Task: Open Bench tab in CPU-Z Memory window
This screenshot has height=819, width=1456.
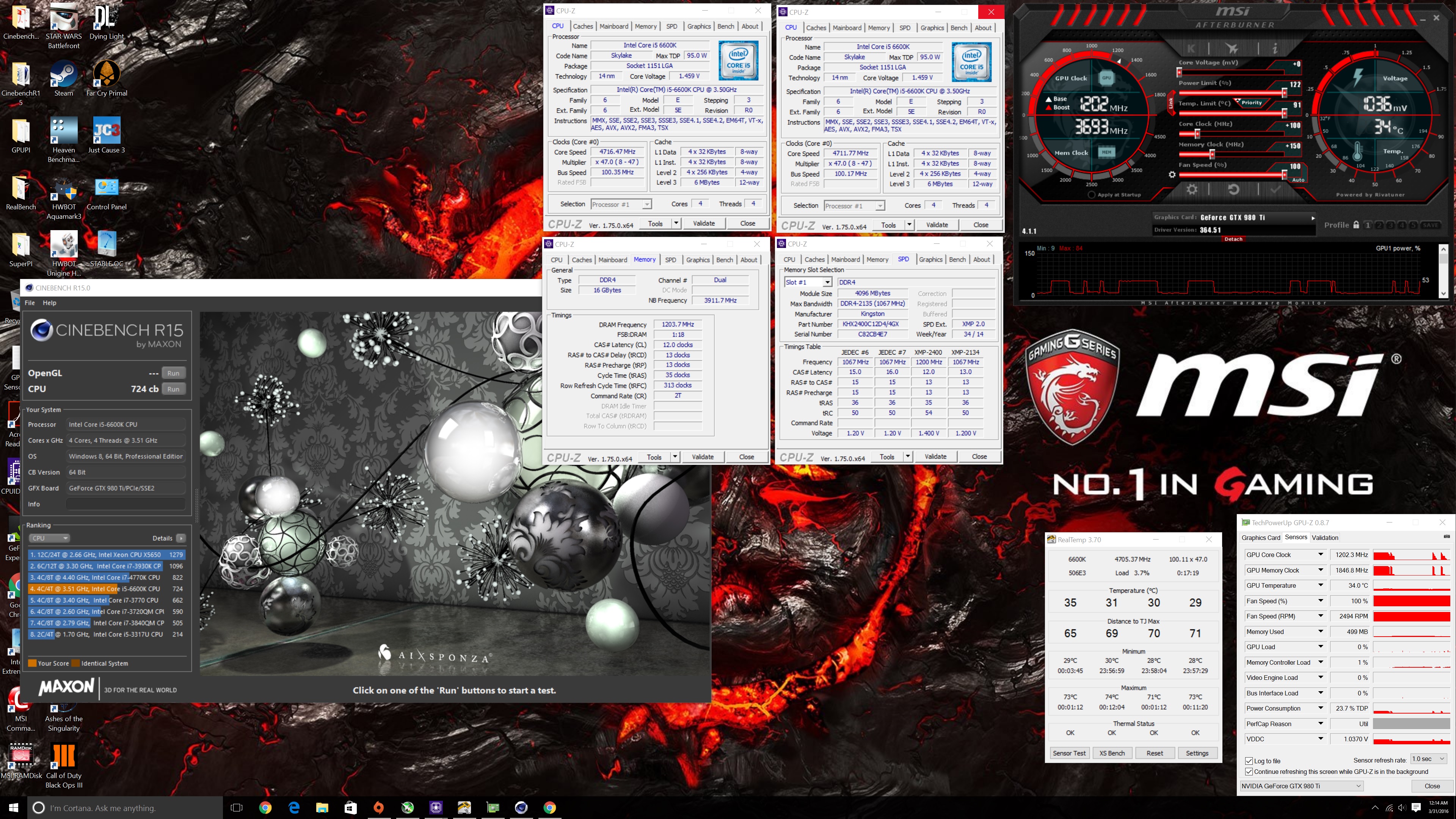Action: [725, 260]
